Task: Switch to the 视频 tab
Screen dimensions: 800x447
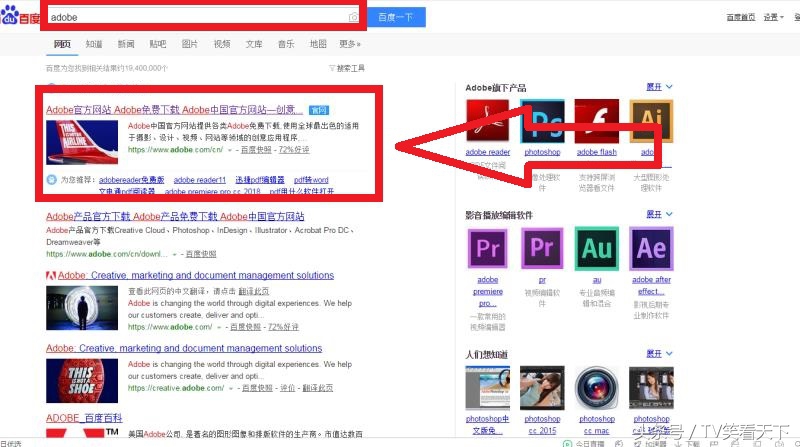Action: click(x=222, y=44)
